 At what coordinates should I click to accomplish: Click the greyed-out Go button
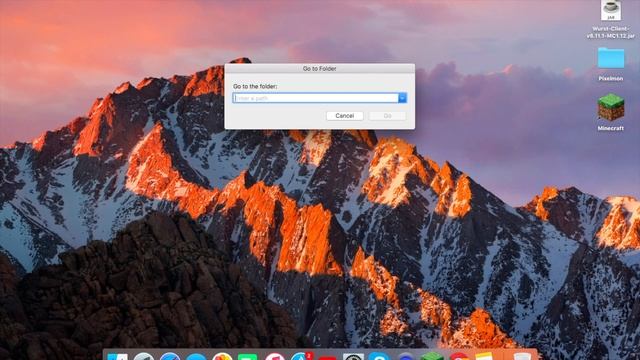click(387, 116)
